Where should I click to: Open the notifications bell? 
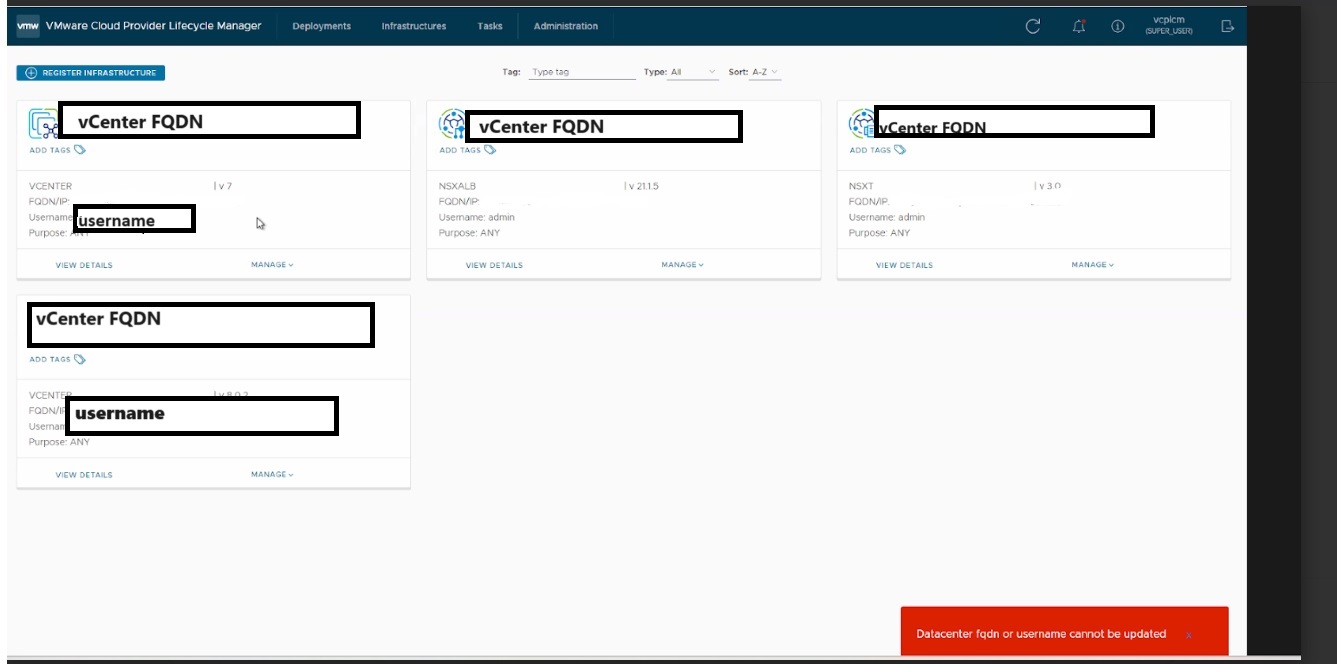(1079, 27)
